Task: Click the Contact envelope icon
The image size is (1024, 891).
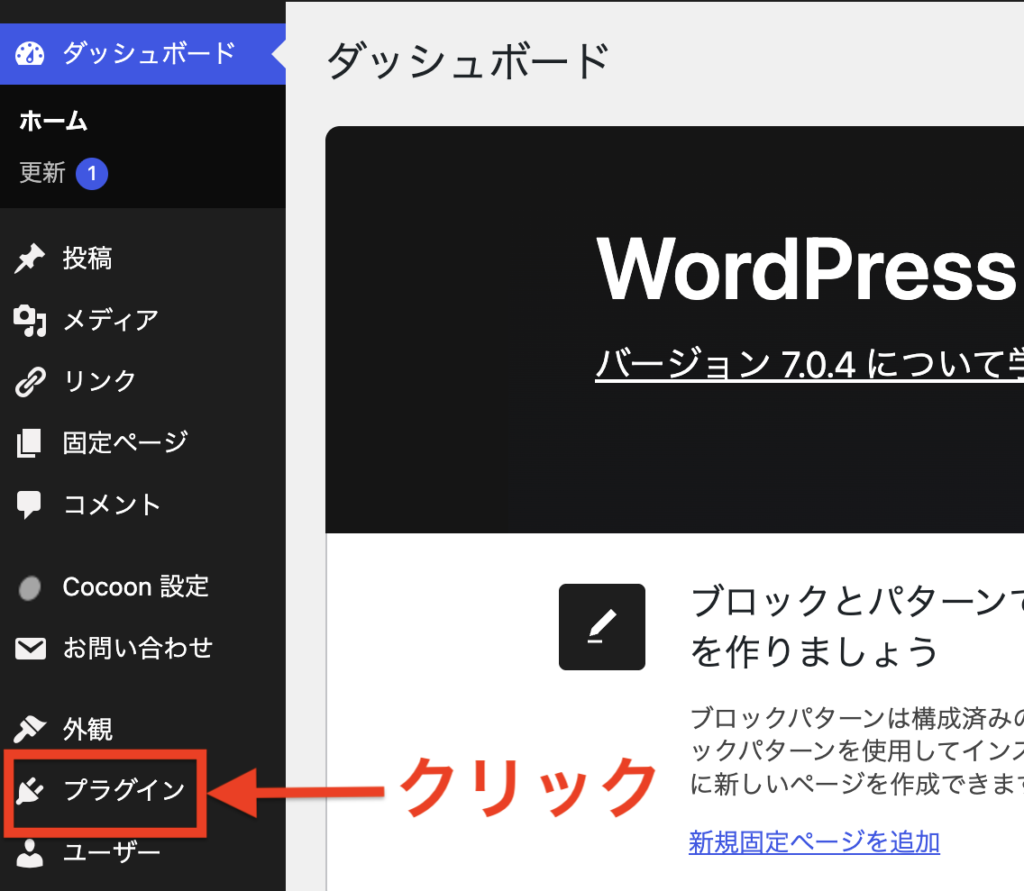Action: pyautogui.click(x=30, y=648)
